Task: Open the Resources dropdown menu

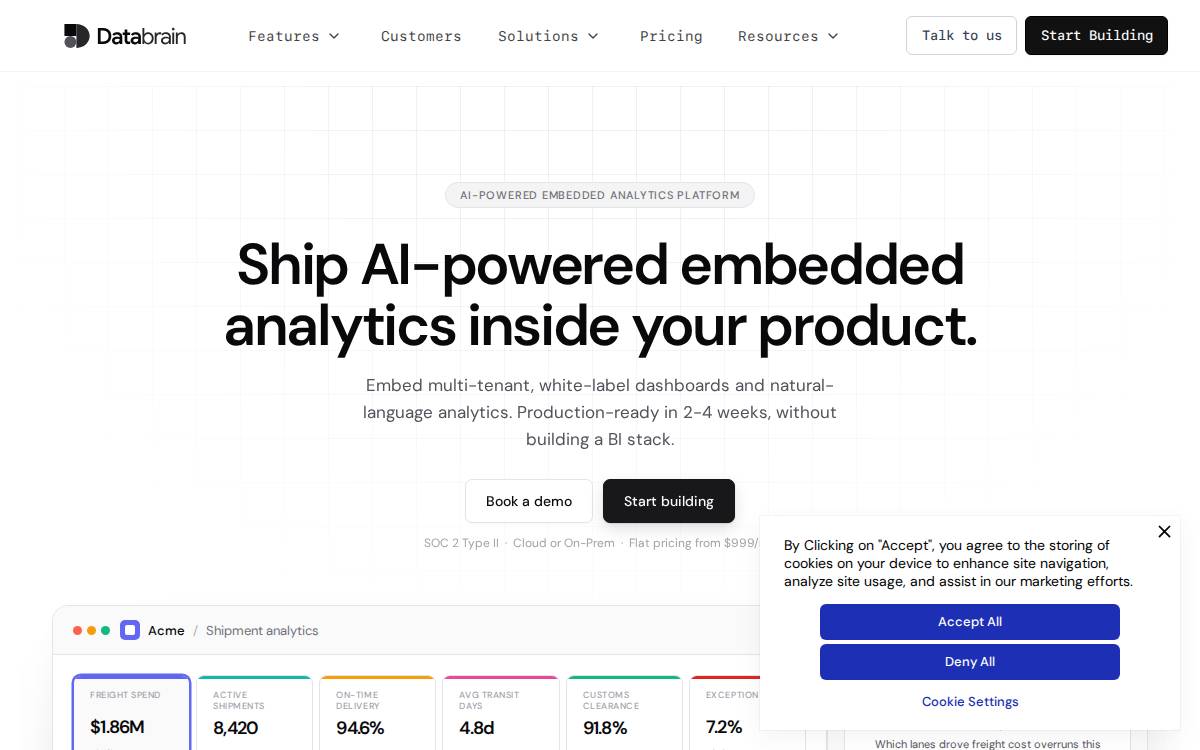Action: 788,36
